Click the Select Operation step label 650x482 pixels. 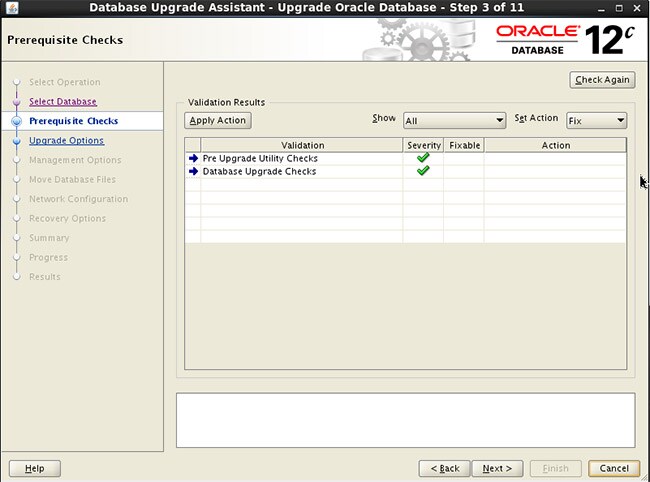tap(65, 82)
